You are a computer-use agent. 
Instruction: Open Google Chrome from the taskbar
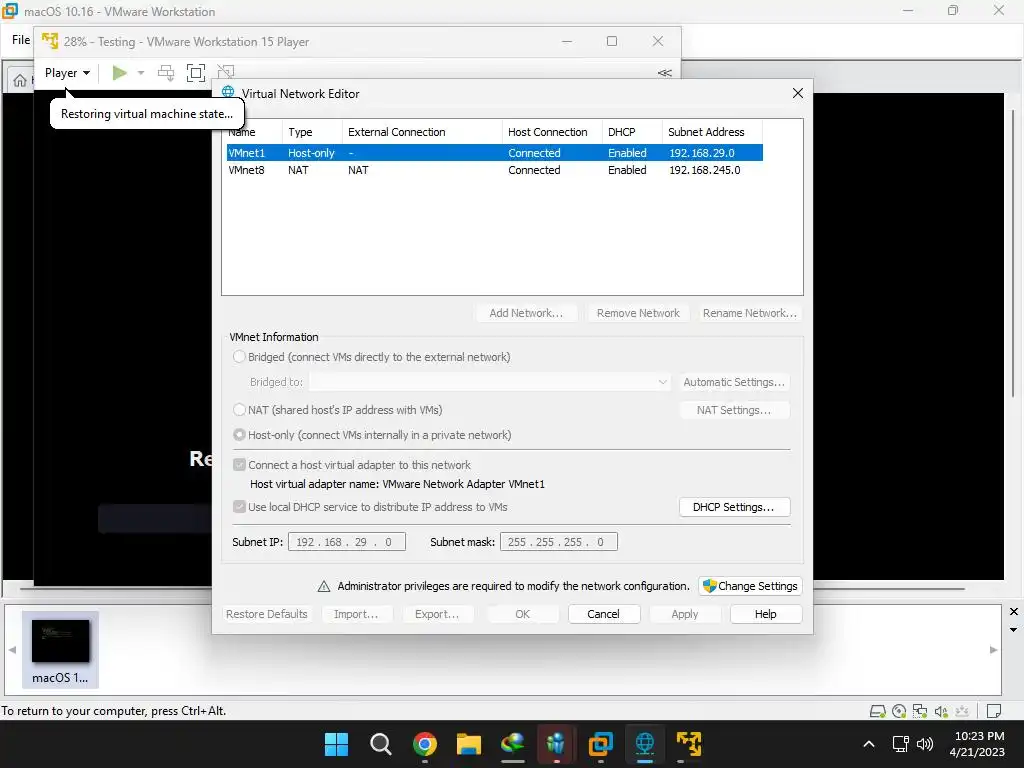[x=424, y=744]
